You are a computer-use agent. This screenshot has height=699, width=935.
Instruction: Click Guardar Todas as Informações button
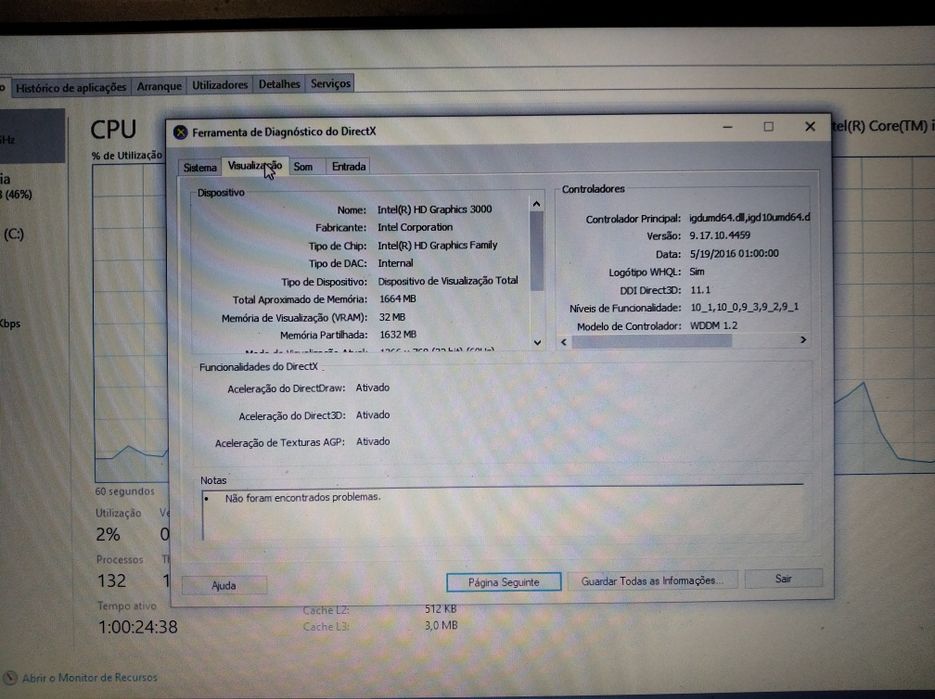[652, 580]
